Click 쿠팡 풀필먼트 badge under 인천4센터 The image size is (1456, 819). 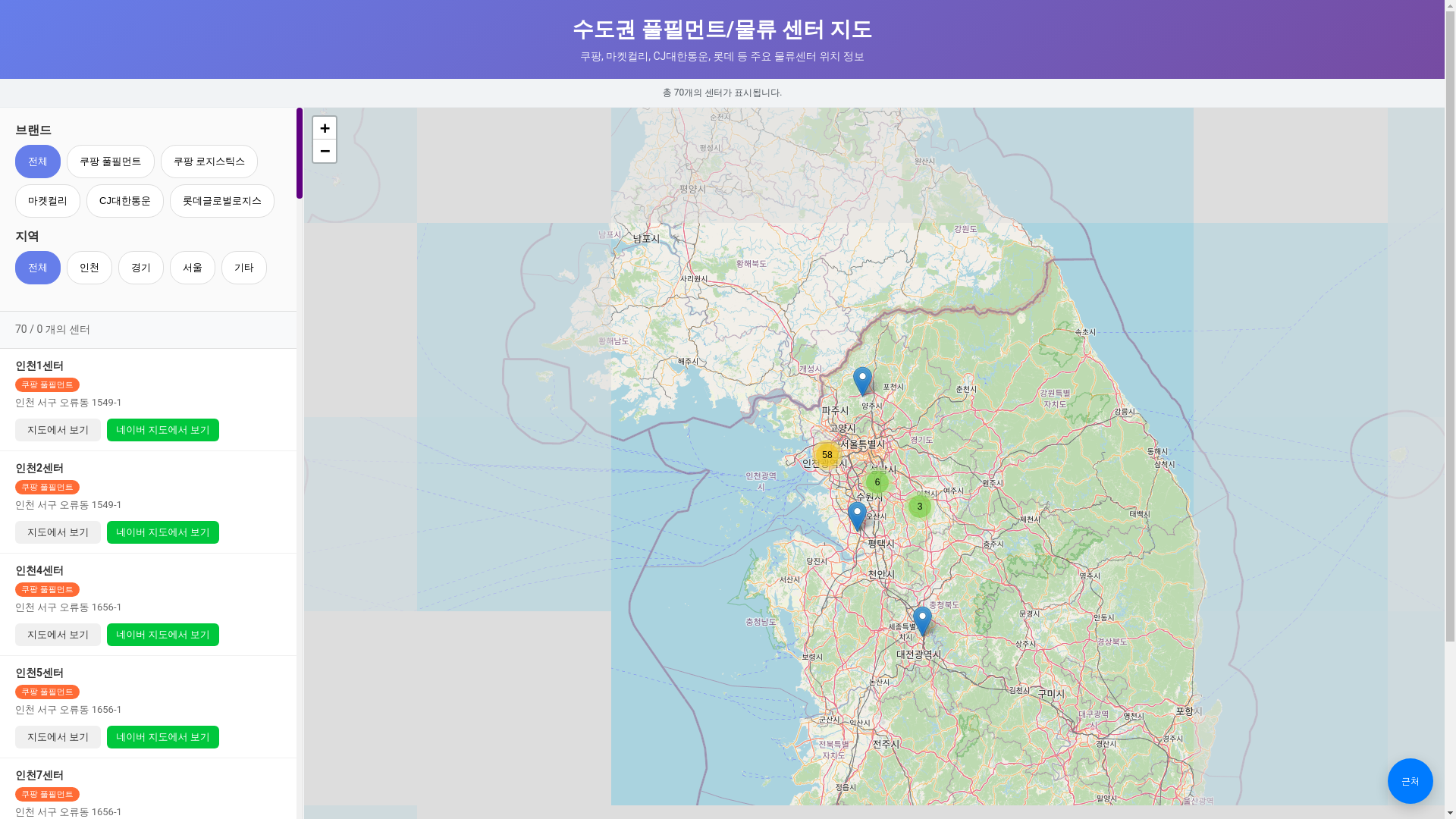(47, 590)
